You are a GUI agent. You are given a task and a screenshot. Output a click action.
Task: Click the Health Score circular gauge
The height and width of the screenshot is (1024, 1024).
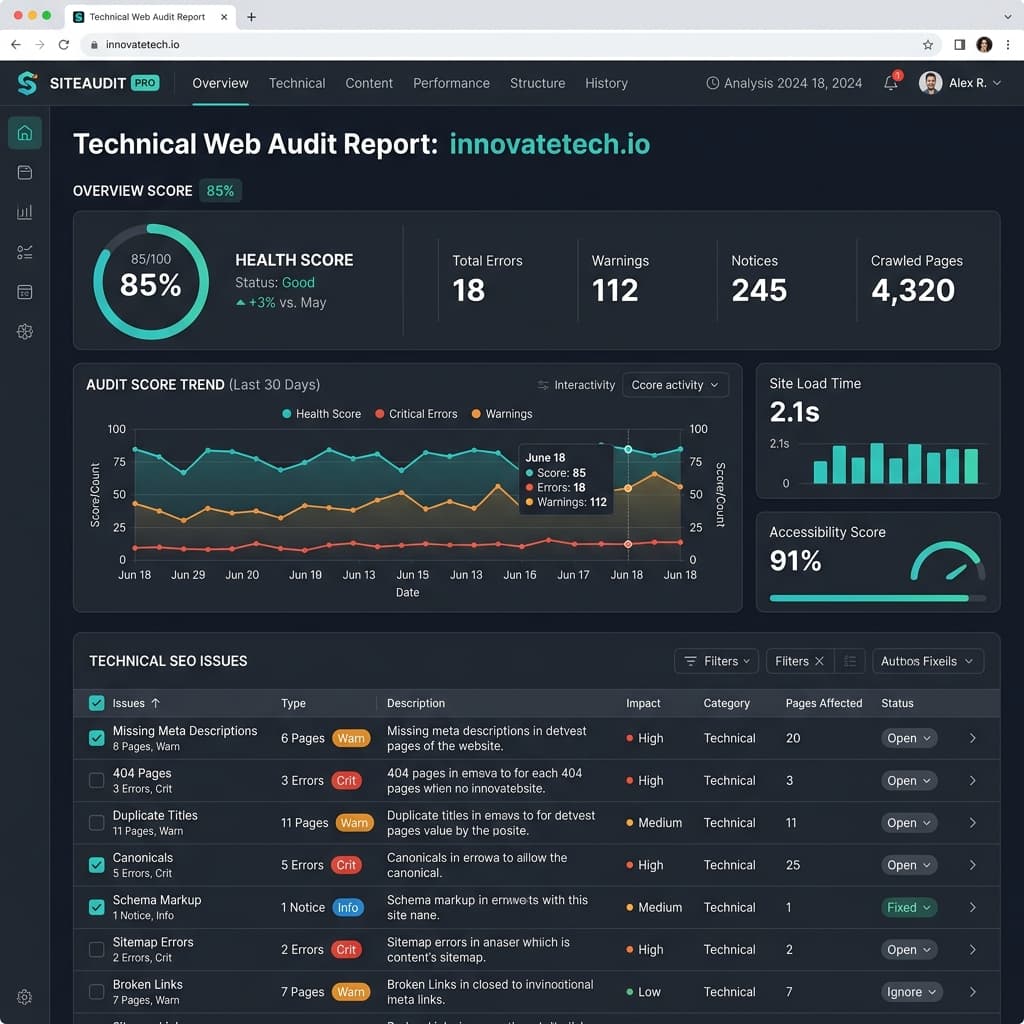pyautogui.click(x=151, y=281)
